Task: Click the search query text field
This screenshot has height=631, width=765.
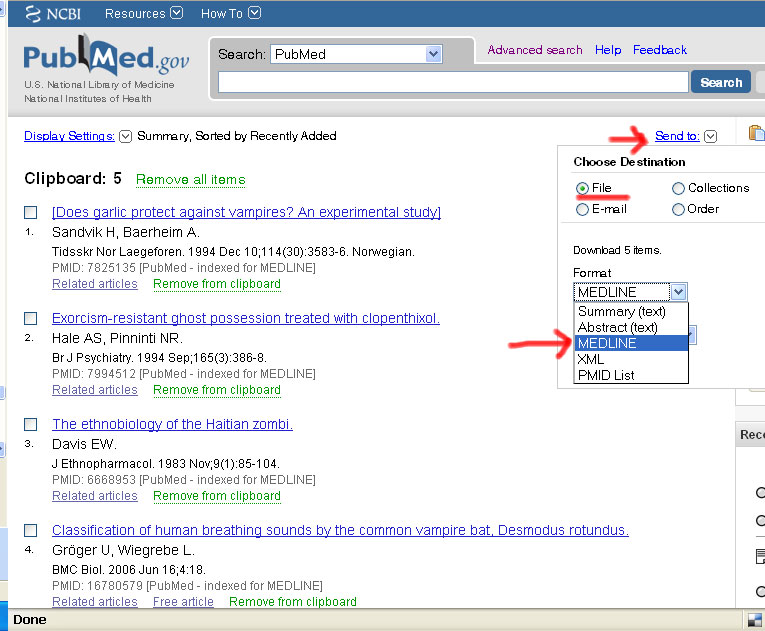Action: [x=453, y=82]
